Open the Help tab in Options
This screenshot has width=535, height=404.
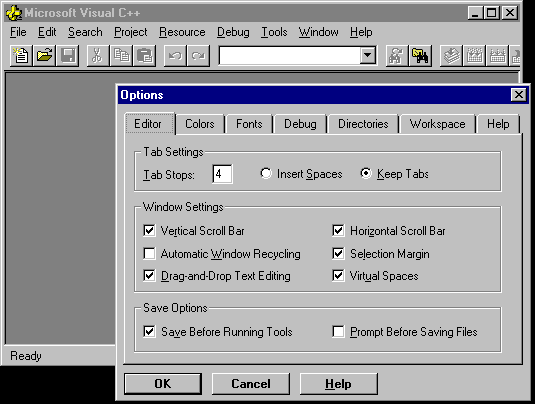498,124
